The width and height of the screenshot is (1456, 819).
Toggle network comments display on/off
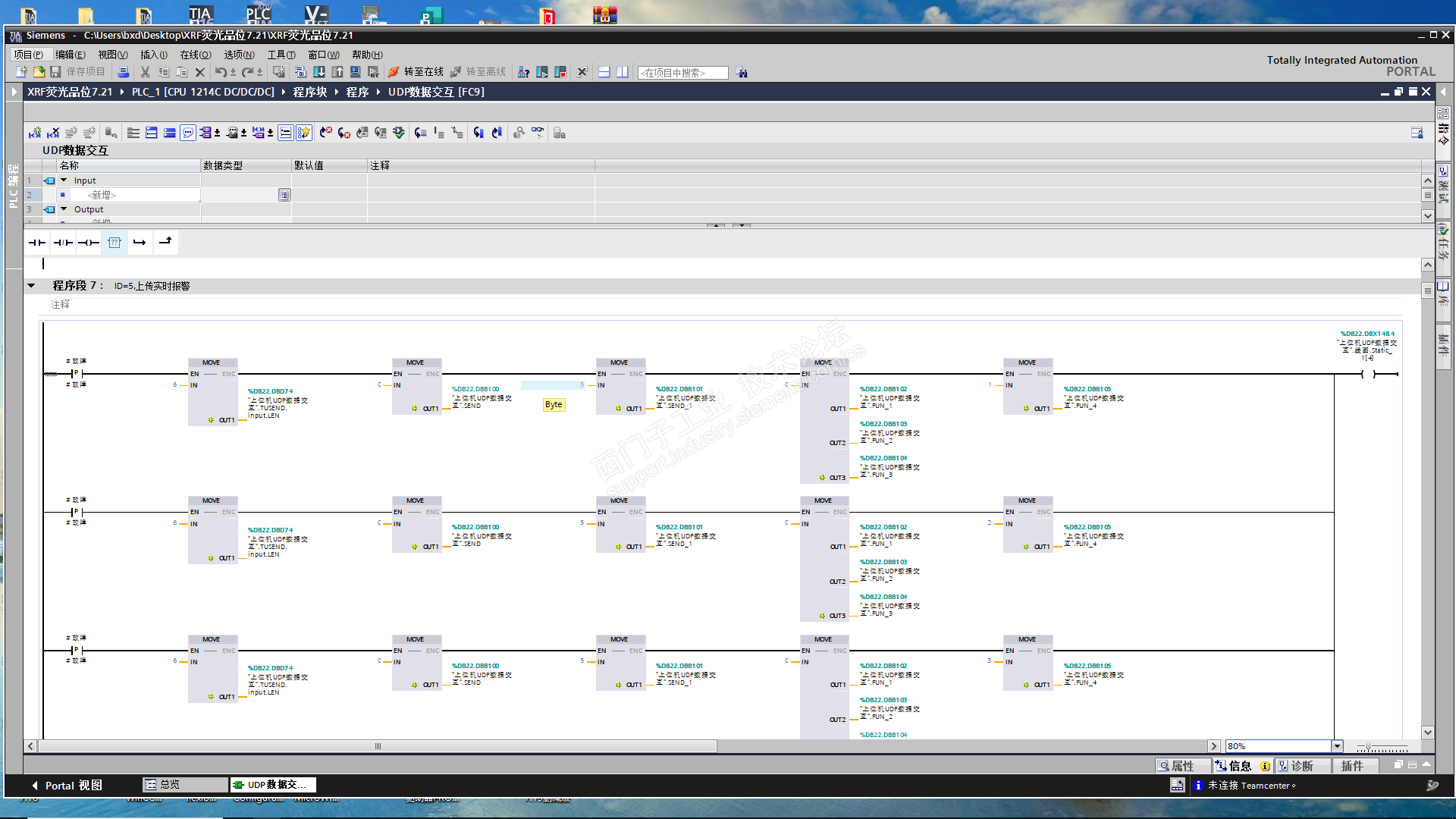tap(188, 133)
